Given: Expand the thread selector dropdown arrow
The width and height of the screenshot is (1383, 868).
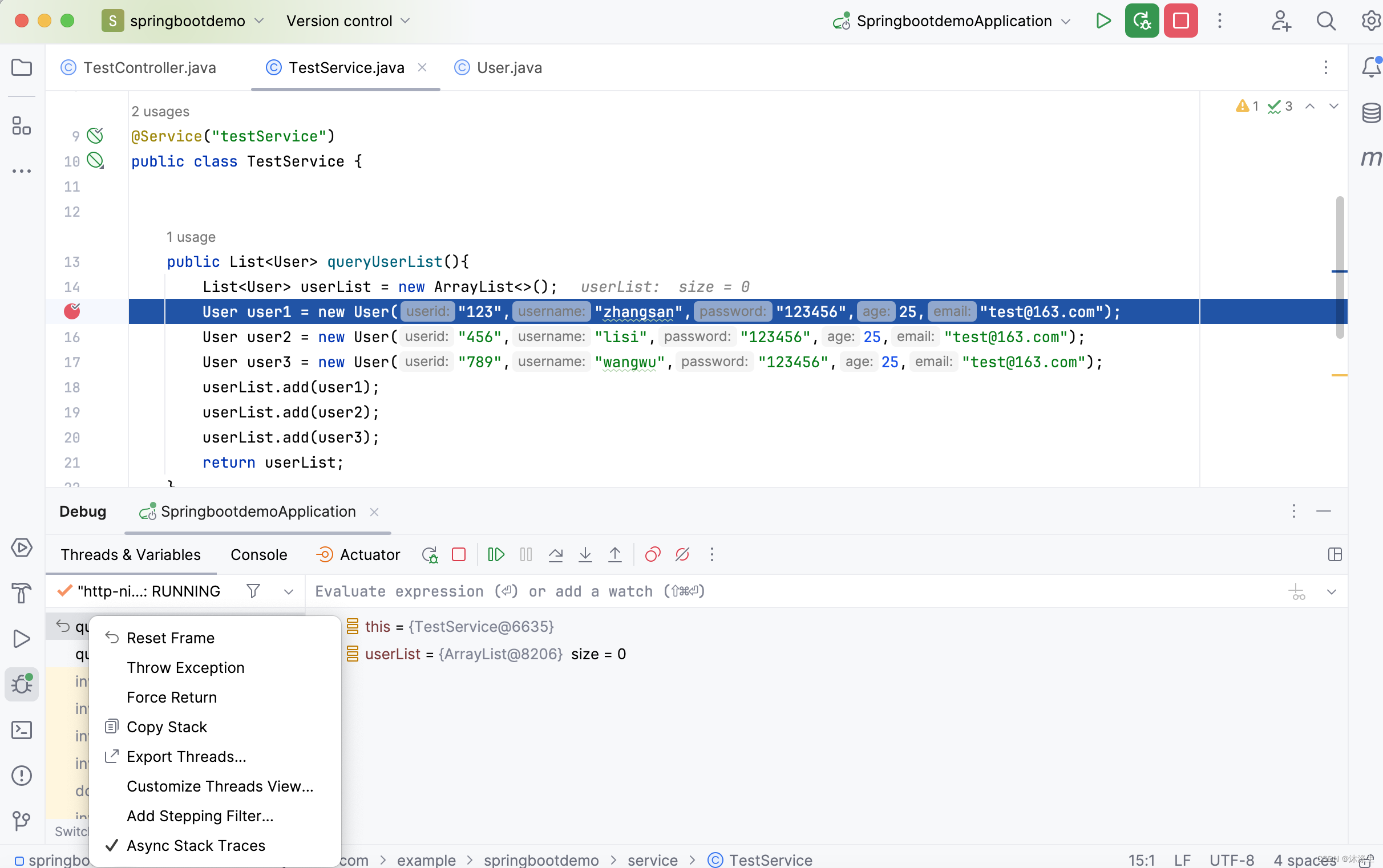Looking at the screenshot, I should pos(288,592).
